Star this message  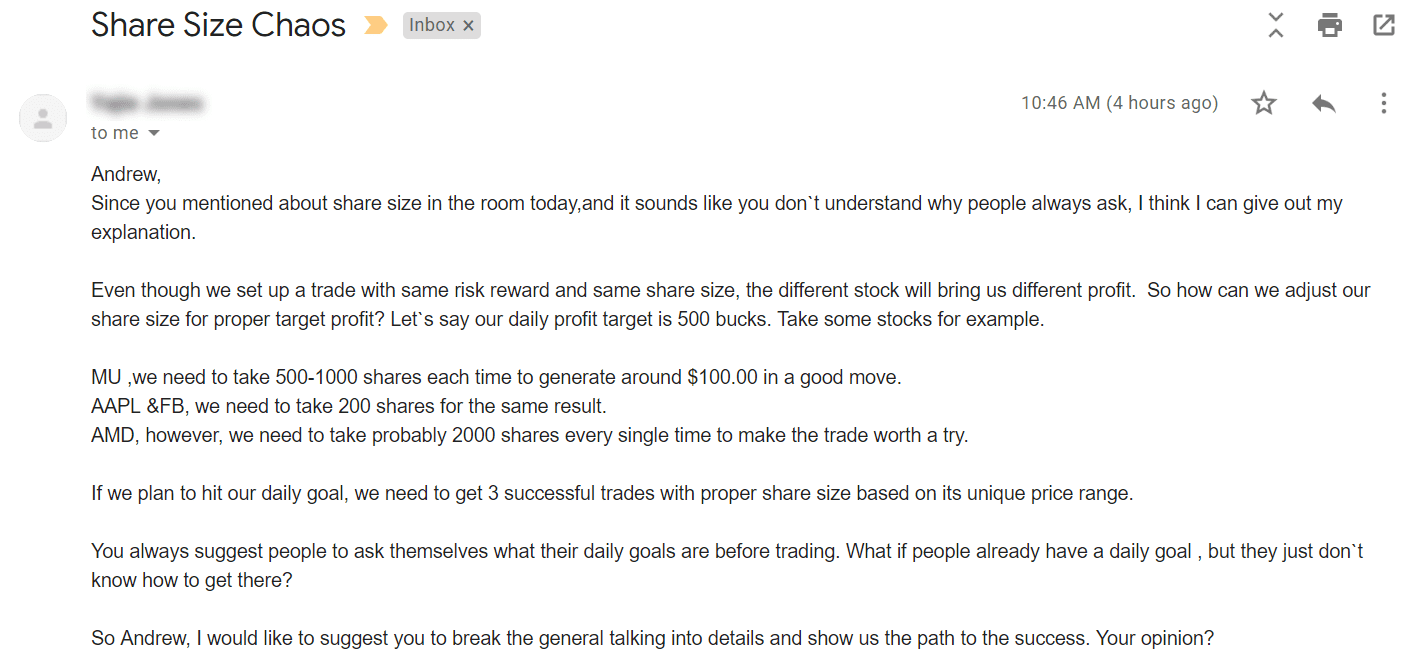tap(1264, 103)
